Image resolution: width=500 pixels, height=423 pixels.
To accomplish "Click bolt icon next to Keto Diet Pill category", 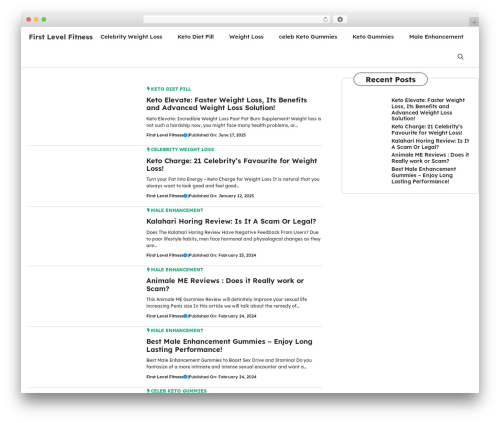I will [x=148, y=89].
